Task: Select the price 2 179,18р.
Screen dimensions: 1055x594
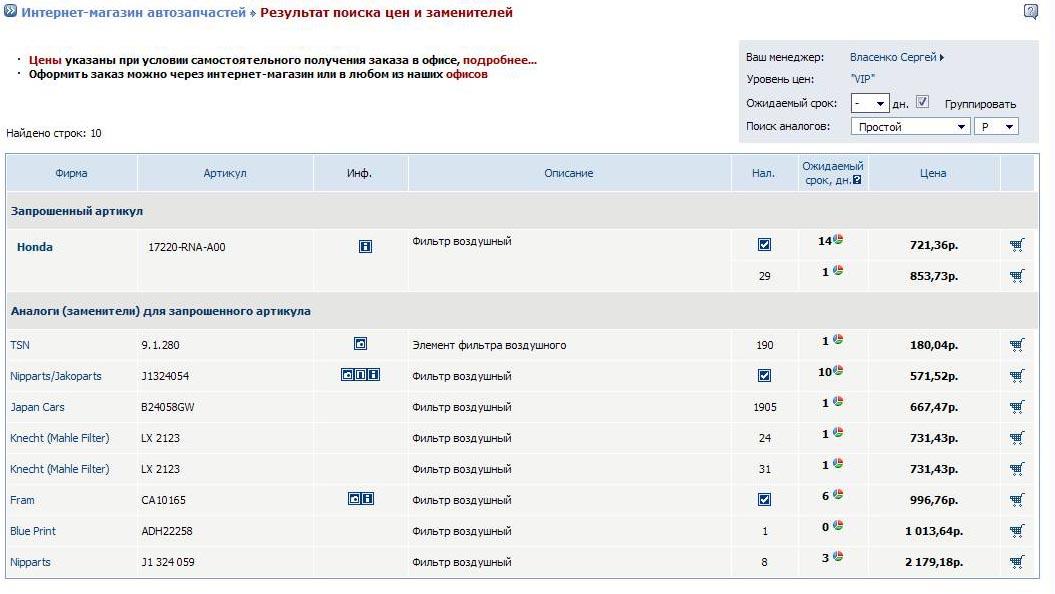Action: (x=934, y=562)
